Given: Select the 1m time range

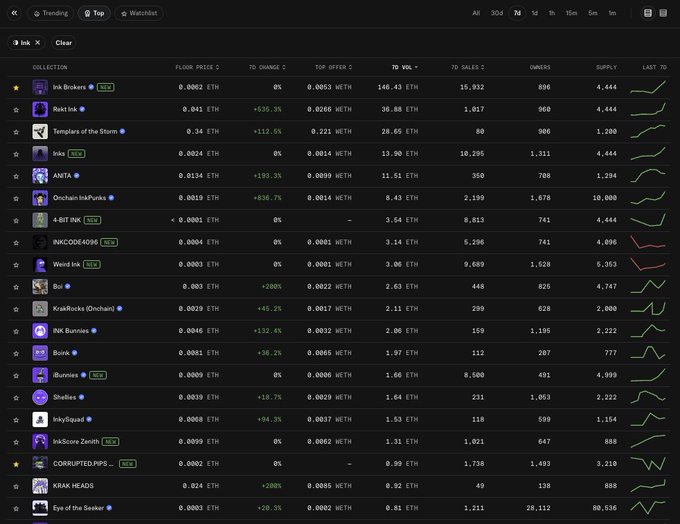Looking at the screenshot, I should pyautogui.click(x=612, y=13).
